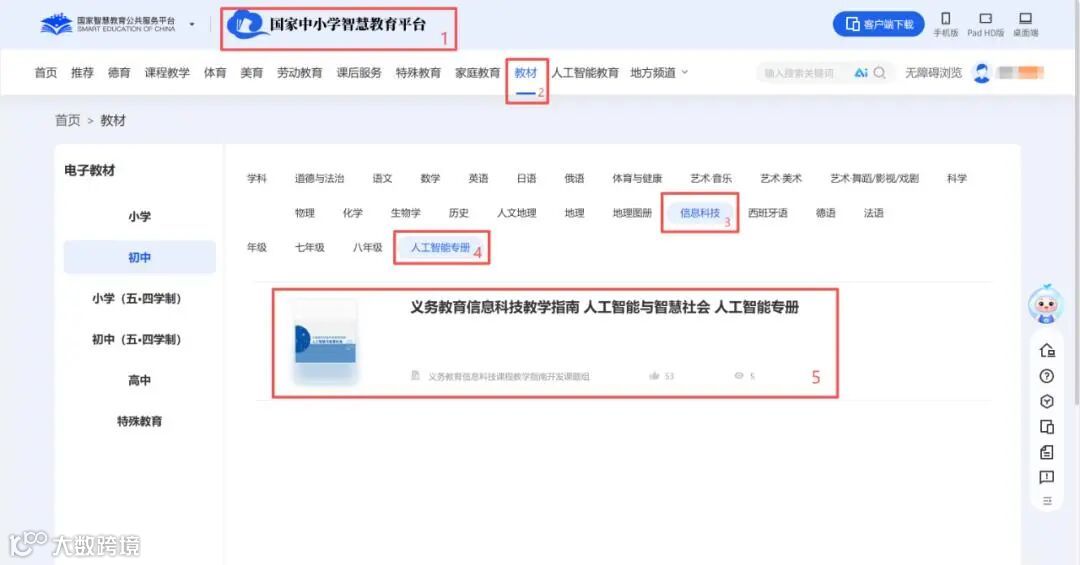
Task: Collapse the right sidebar menu lines icon
Action: pos(1047,501)
